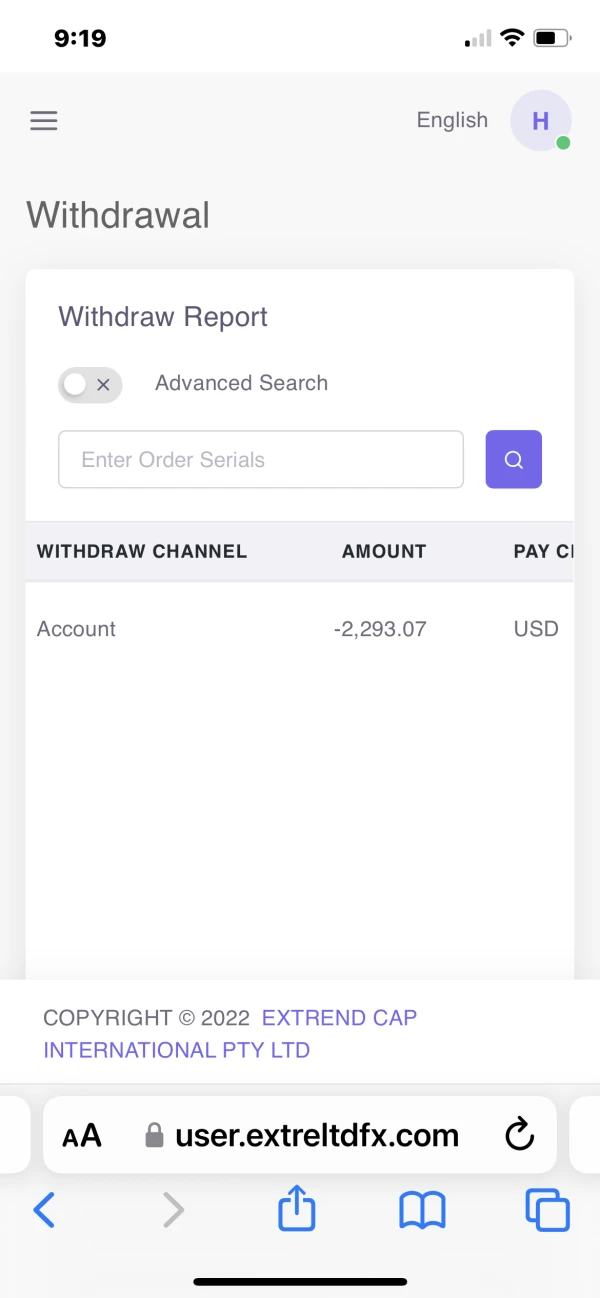Open Extrend Cap International Pty Ltd link

click(230, 1034)
